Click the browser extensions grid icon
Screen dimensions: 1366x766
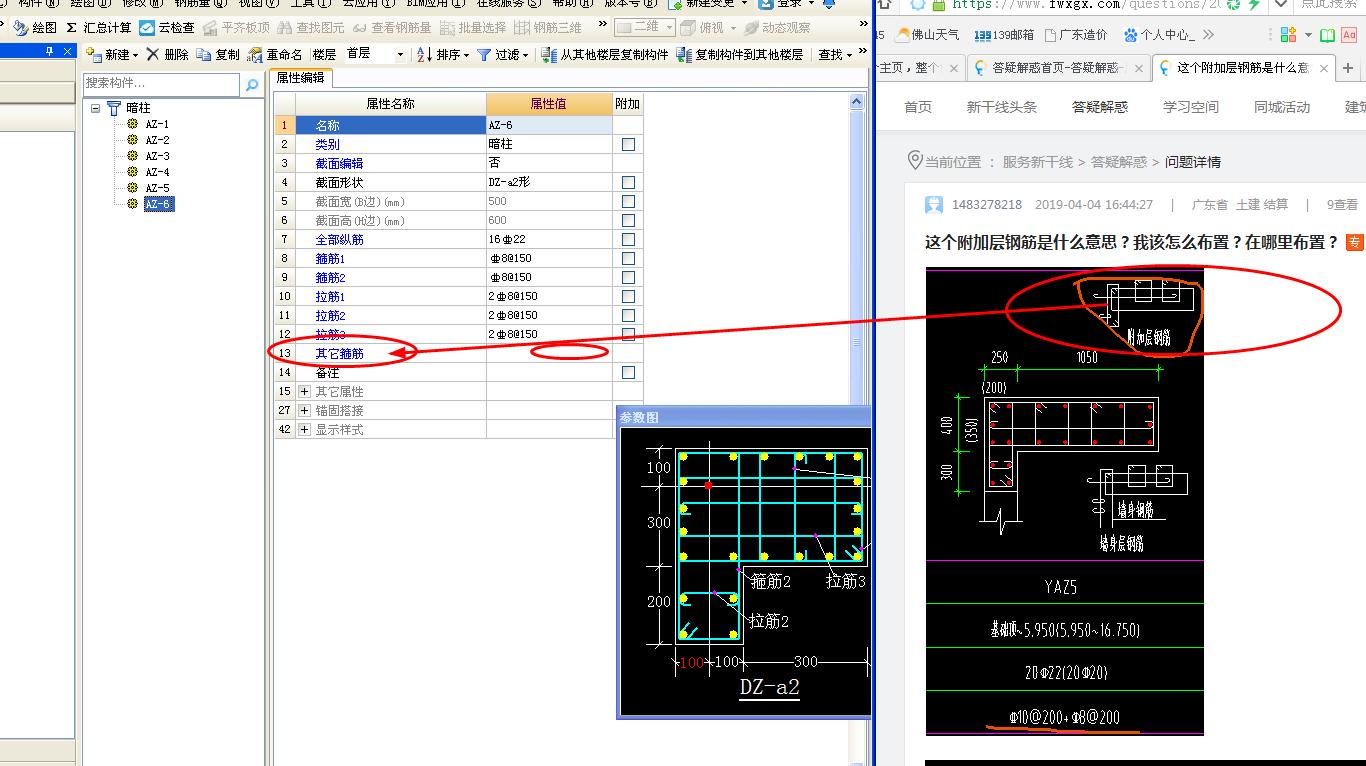pyautogui.click(x=1288, y=35)
